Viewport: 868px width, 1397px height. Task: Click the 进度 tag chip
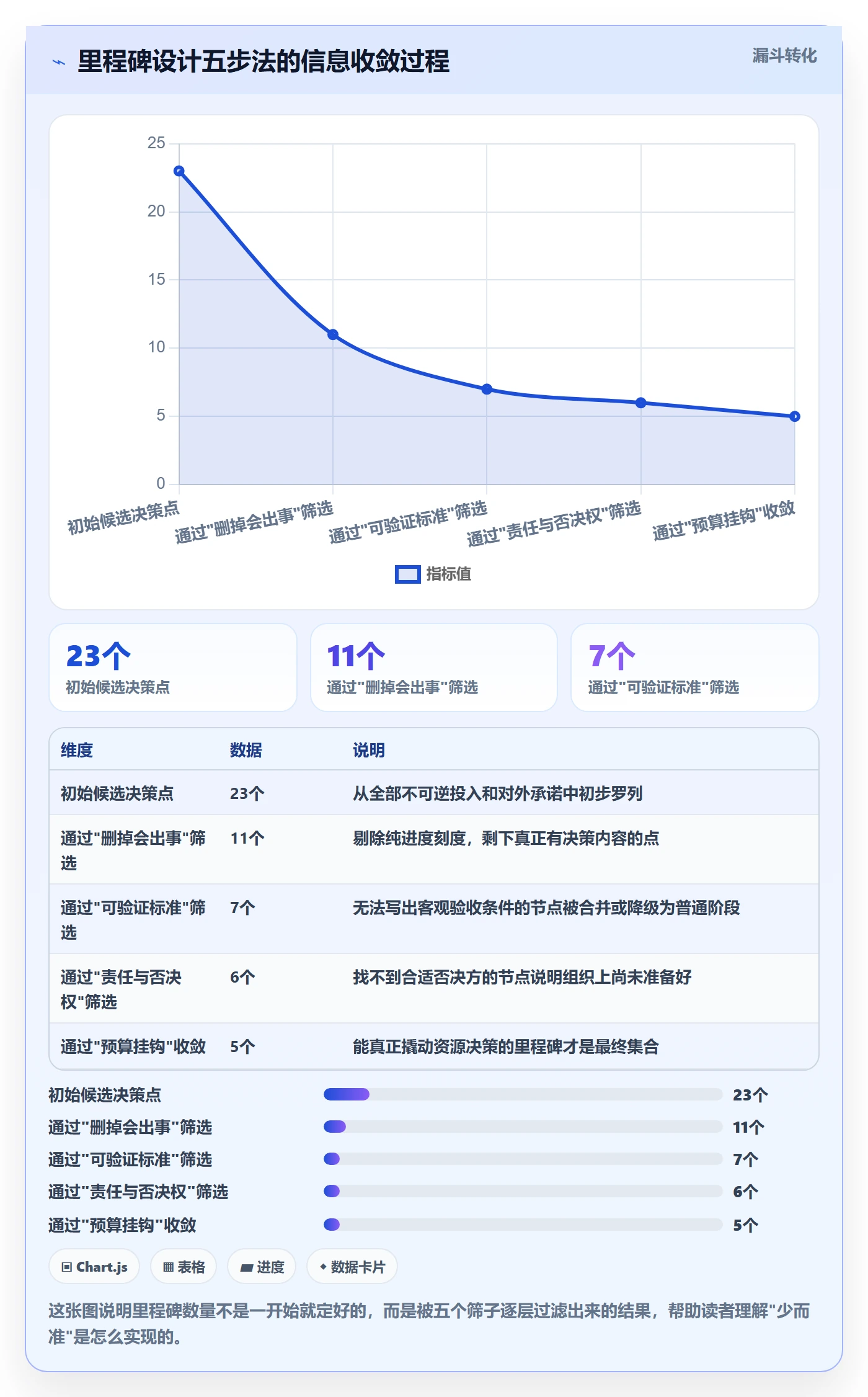(262, 1267)
